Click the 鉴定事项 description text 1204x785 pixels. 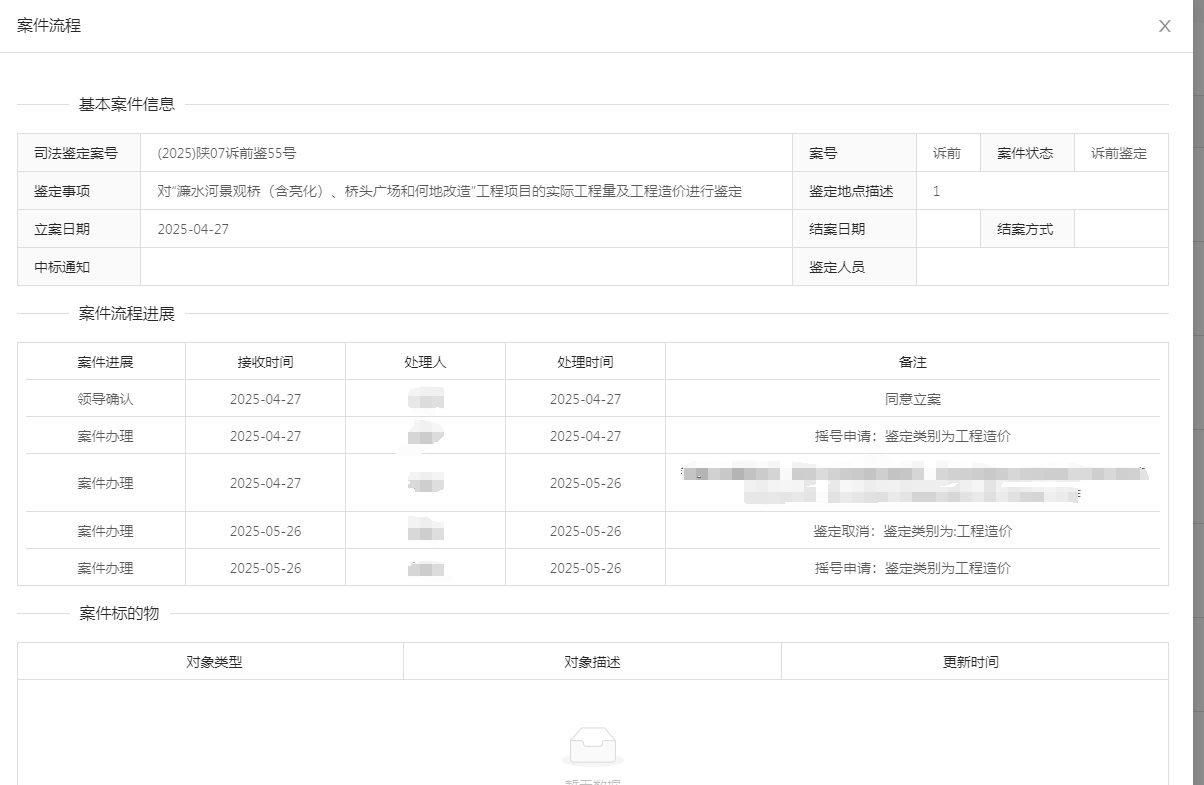coord(449,191)
